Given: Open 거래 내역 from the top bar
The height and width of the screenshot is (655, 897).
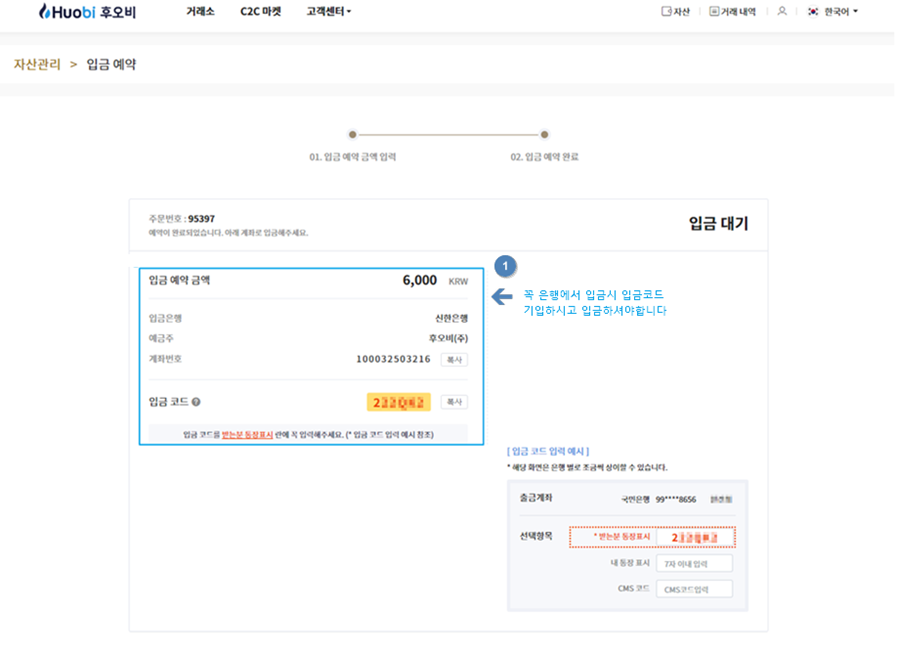Looking at the screenshot, I should [732, 11].
